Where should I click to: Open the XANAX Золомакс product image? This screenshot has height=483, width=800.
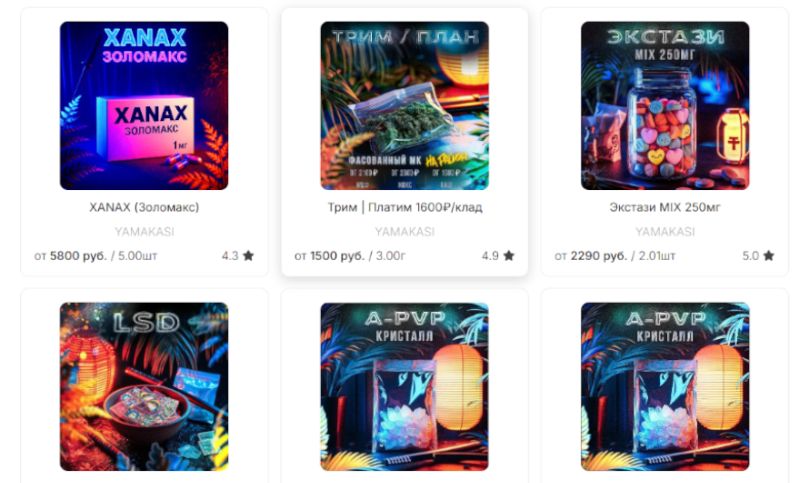pyautogui.click(x=144, y=106)
